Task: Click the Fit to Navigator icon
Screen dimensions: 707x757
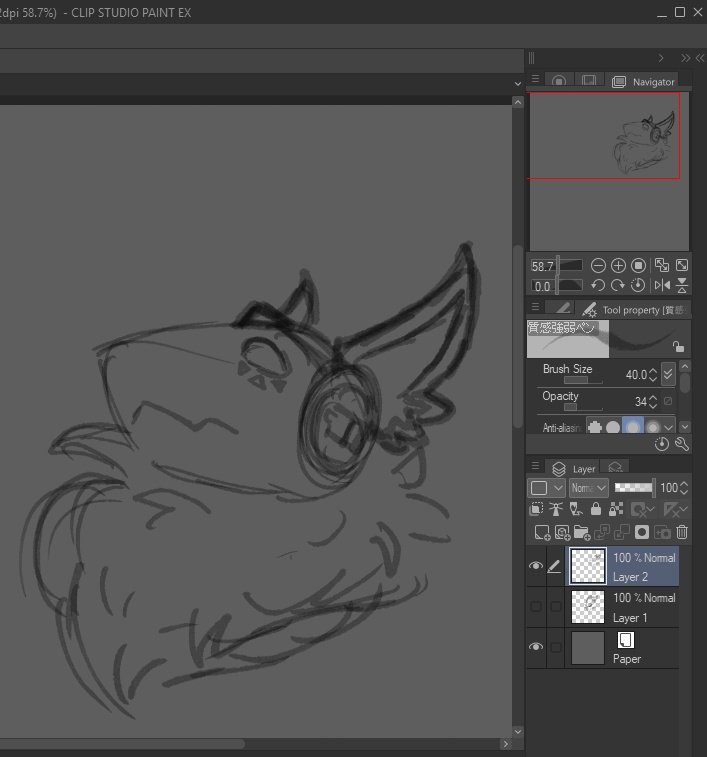Action: pos(662,265)
